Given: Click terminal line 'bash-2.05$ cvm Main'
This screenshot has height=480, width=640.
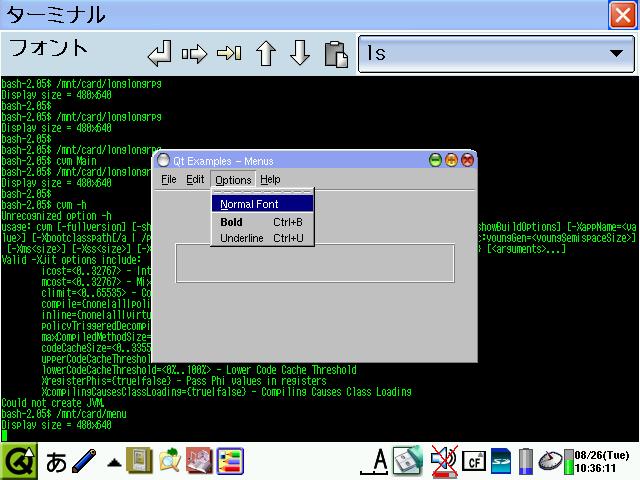Looking at the screenshot, I should (x=49, y=160).
